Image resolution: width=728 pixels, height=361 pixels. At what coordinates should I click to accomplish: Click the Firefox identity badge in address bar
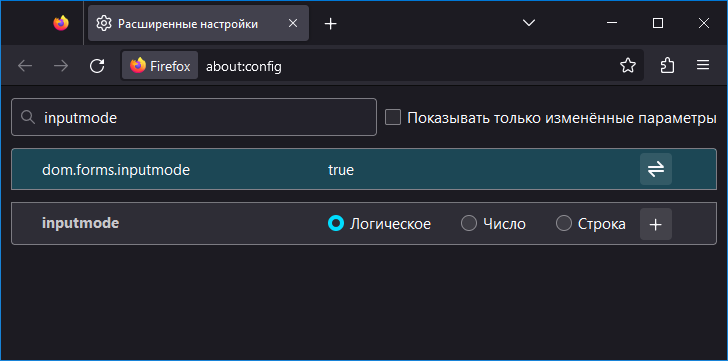tap(160, 66)
